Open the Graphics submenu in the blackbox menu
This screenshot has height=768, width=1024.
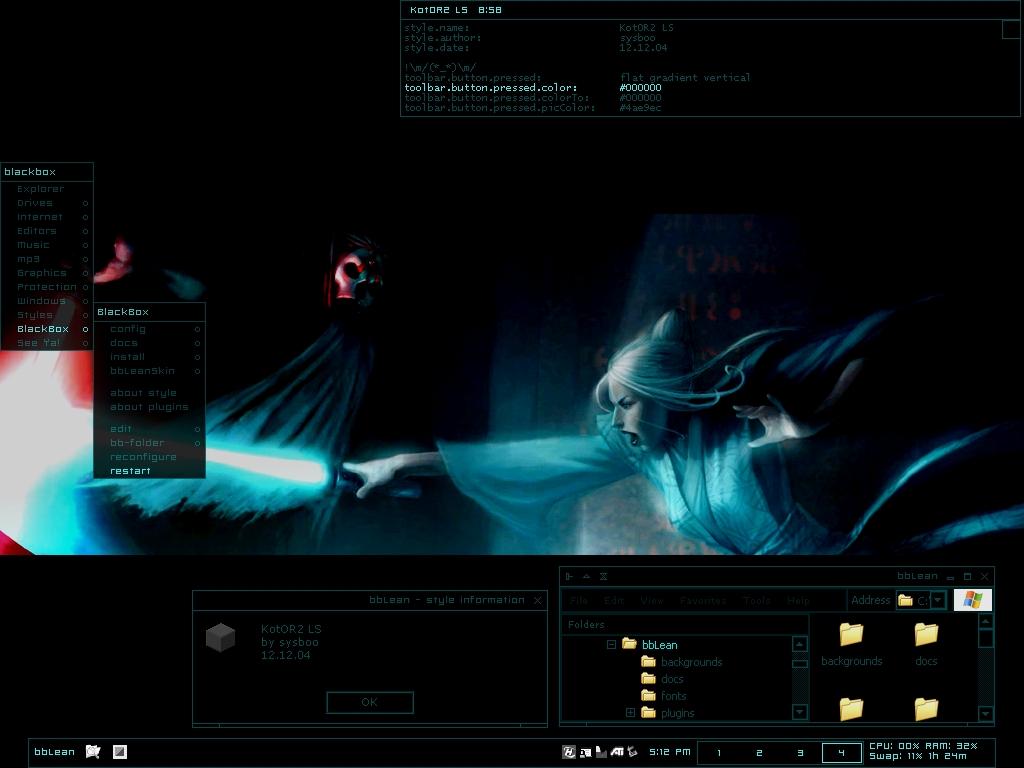[47, 273]
